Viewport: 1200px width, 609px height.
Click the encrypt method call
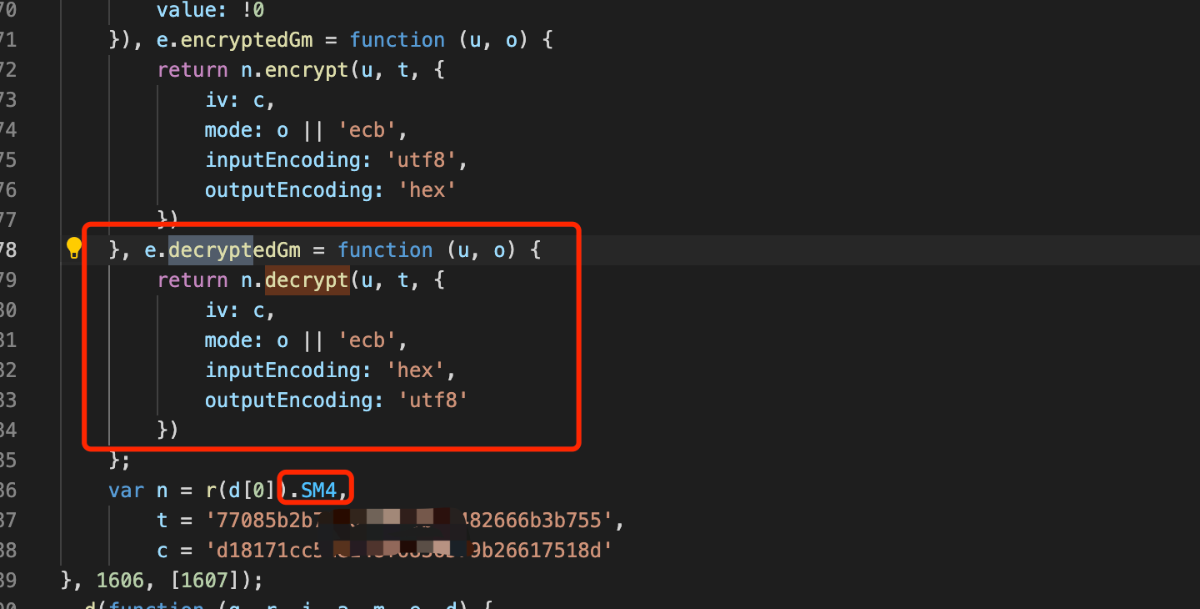point(307,70)
